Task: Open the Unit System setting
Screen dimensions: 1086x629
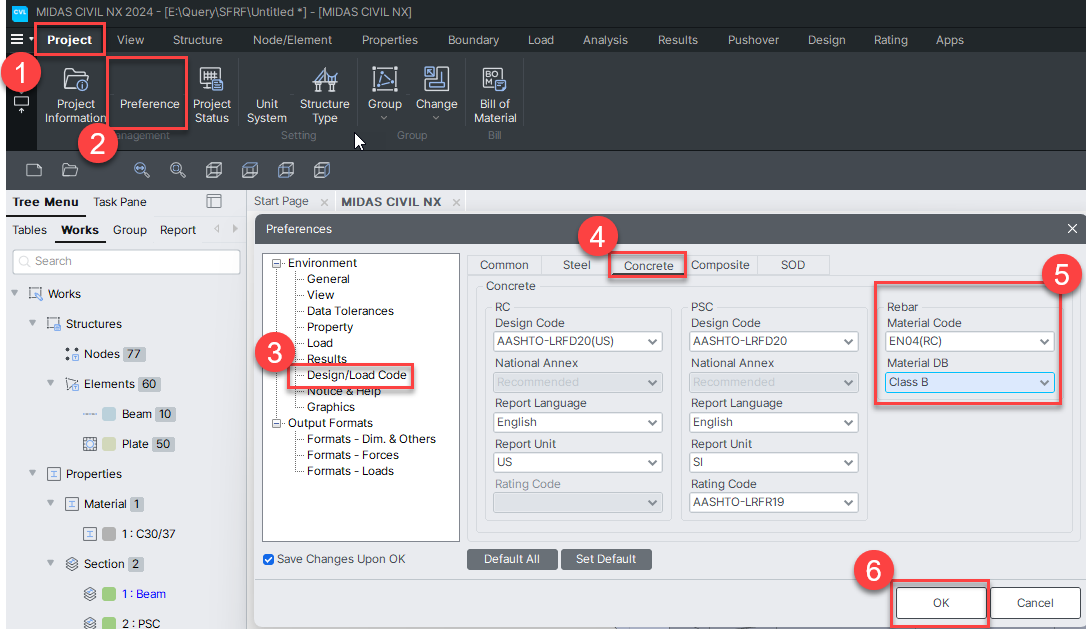Action: [x=267, y=110]
